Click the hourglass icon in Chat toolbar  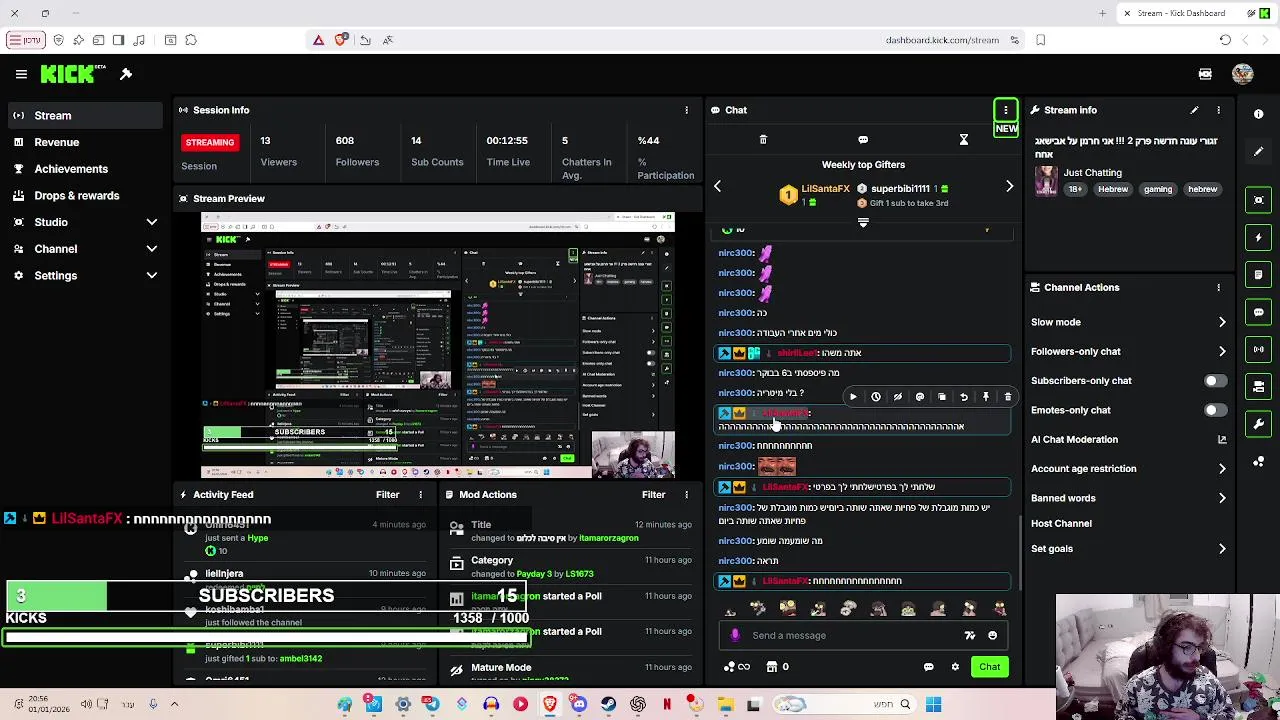[964, 140]
